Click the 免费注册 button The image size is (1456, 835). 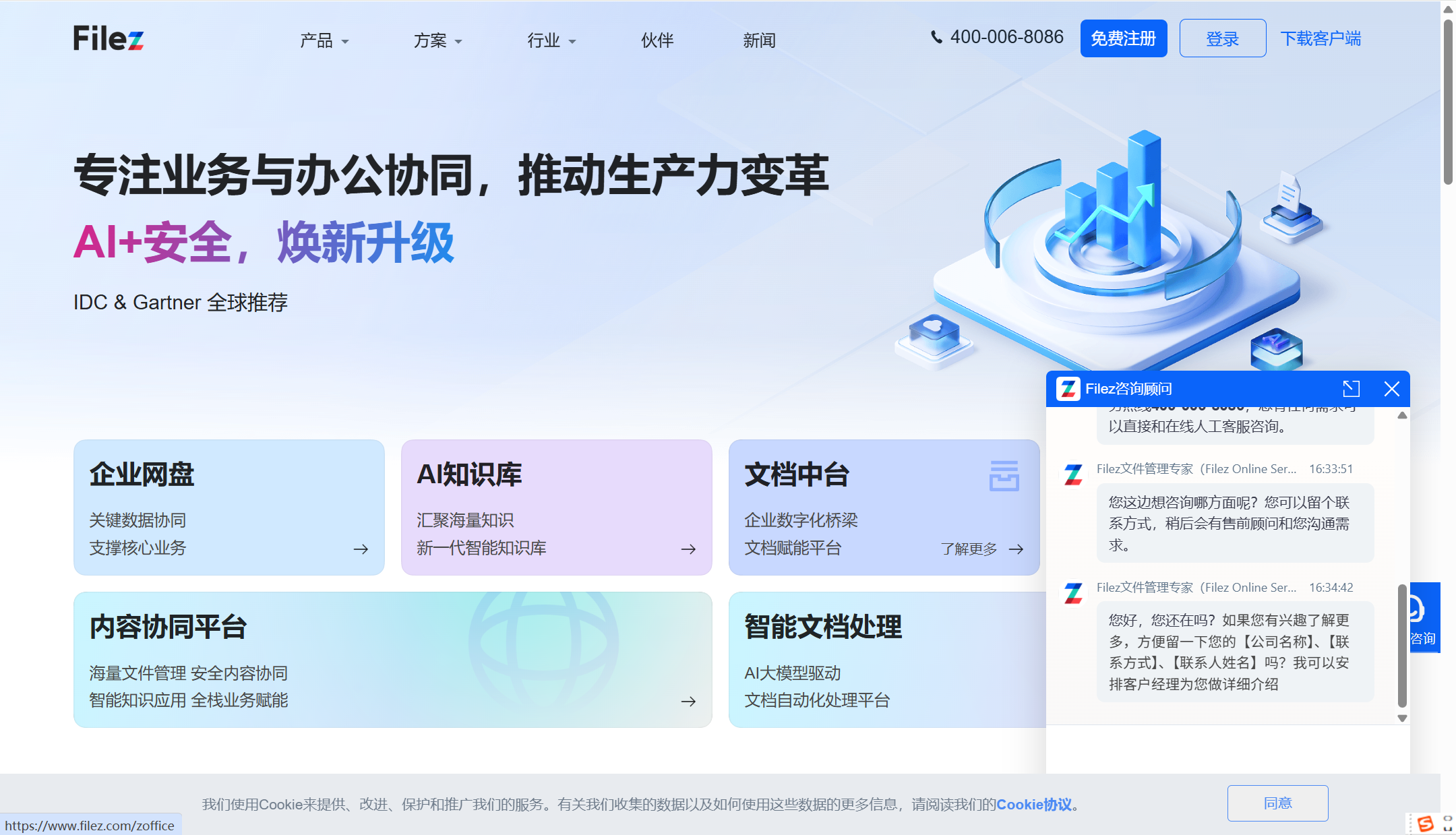tap(1123, 38)
